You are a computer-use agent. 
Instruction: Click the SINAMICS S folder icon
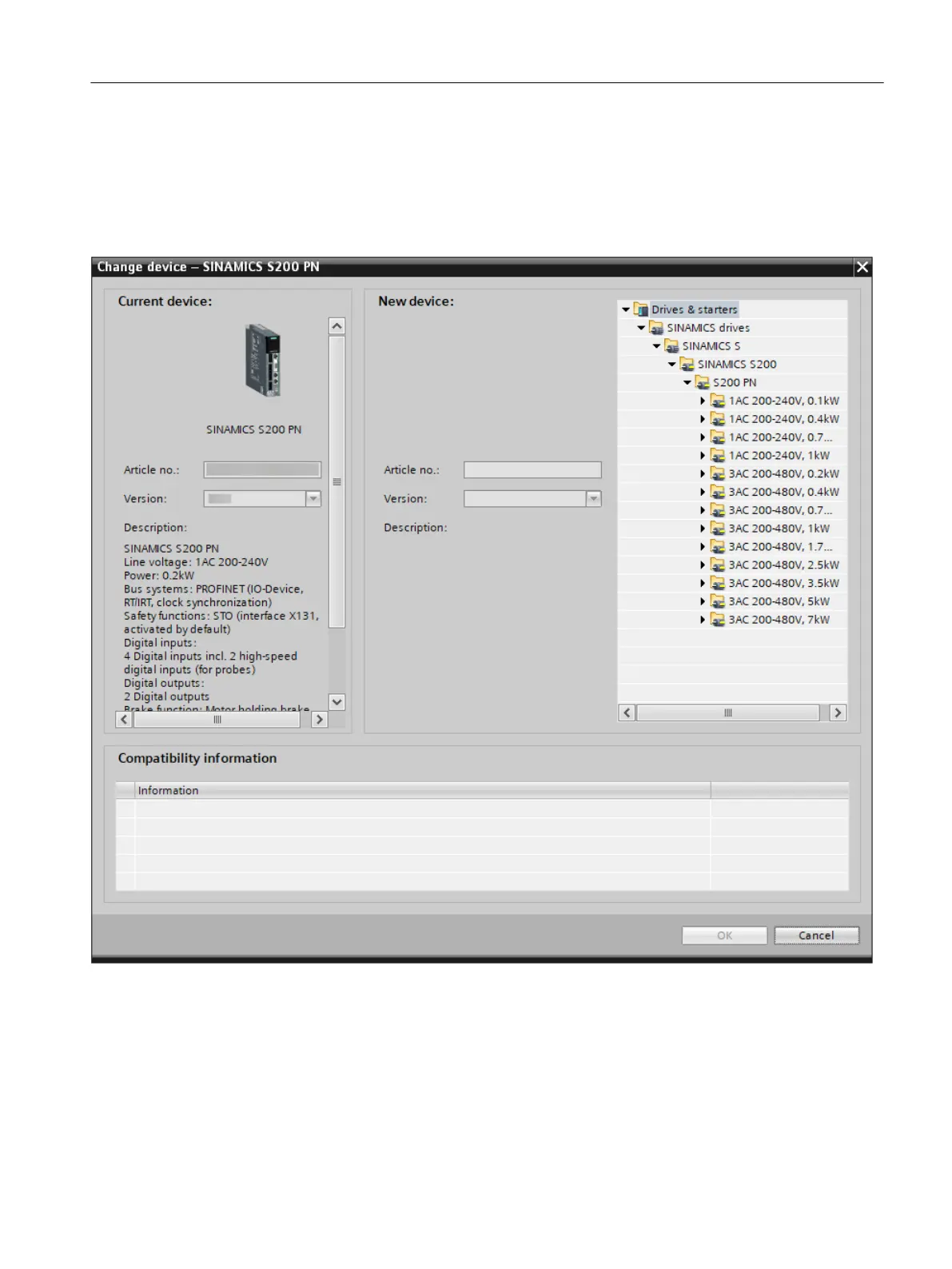671,346
